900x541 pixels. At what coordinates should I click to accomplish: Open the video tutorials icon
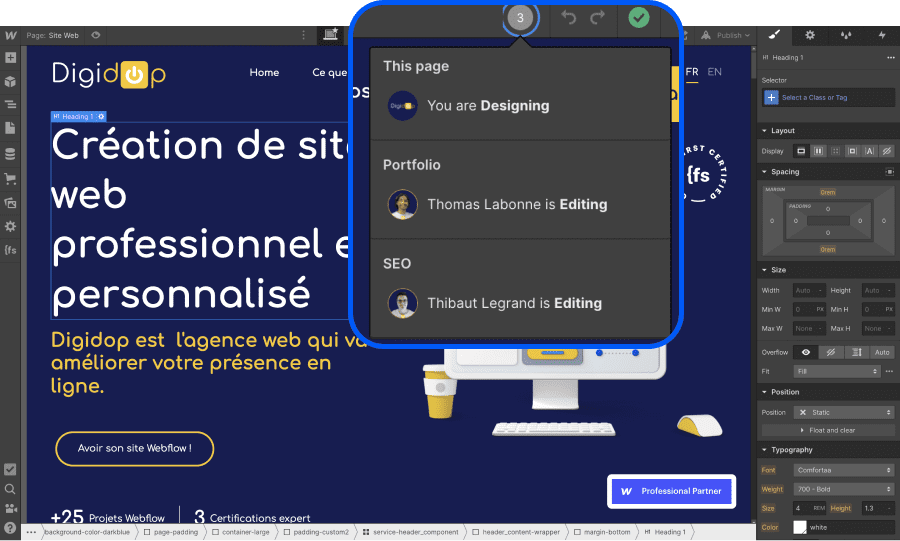pos(10,508)
